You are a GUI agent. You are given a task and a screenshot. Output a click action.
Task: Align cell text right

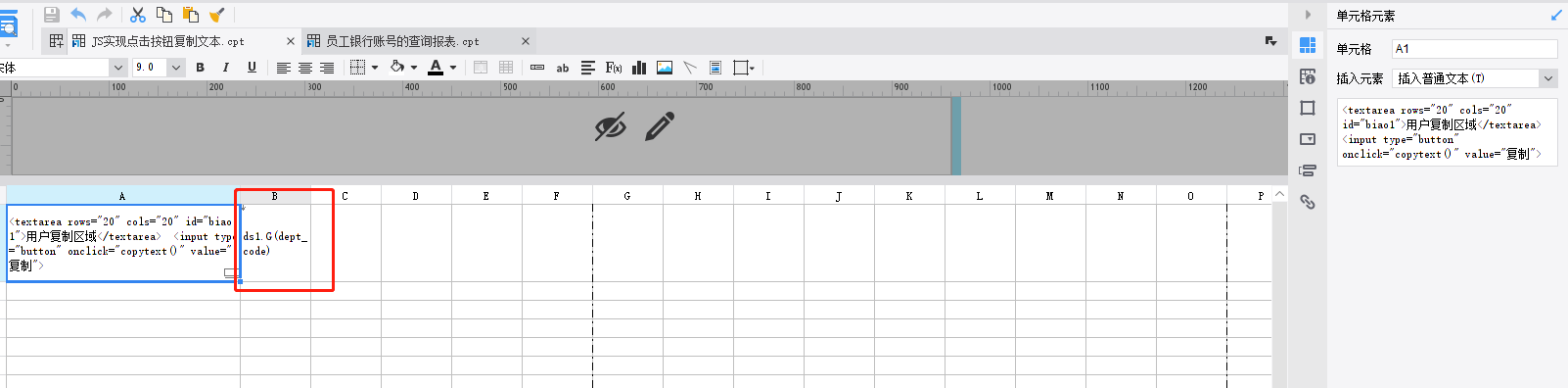pos(327,68)
